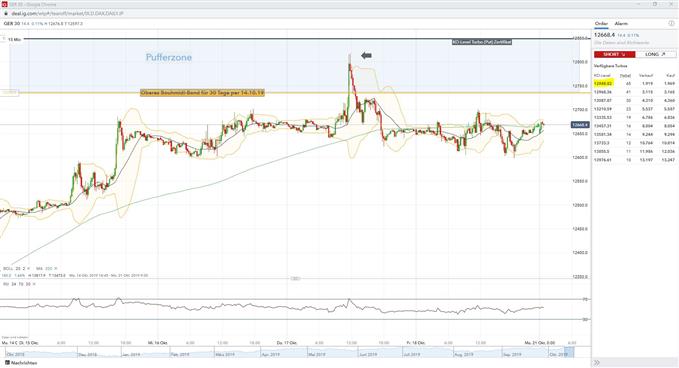Click the IG favicon on browser tab
The width and height of the screenshot is (679, 368).
(5, 4)
